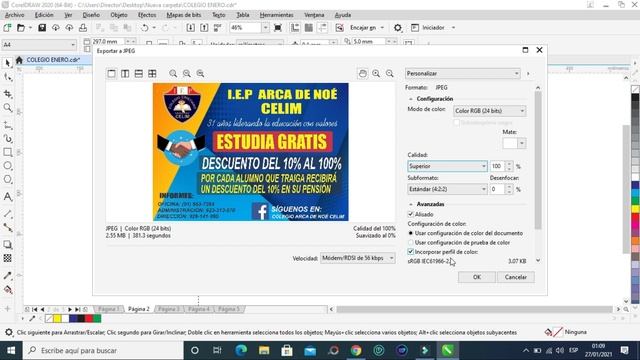Click OK to export JPEG
Viewport: 640px width, 360px height.
point(477,277)
